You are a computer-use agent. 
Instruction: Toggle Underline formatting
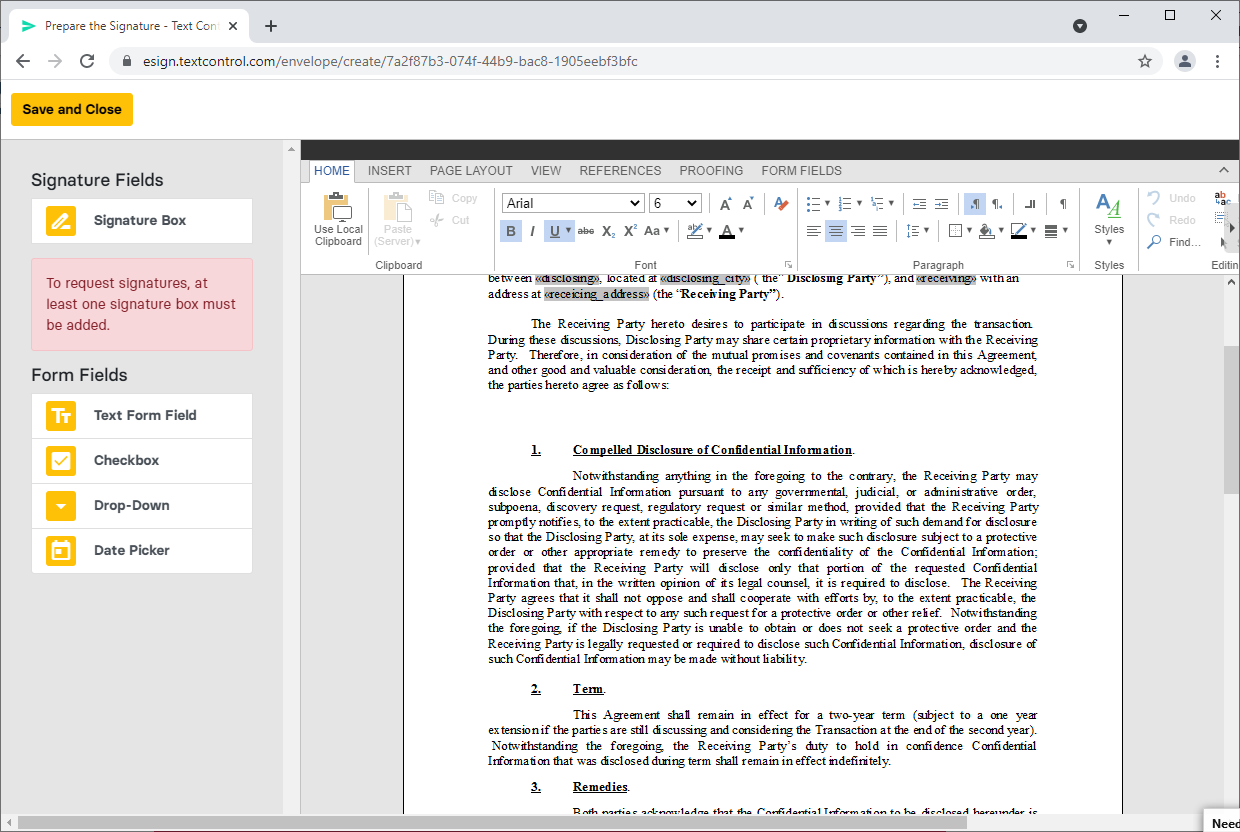coord(555,231)
